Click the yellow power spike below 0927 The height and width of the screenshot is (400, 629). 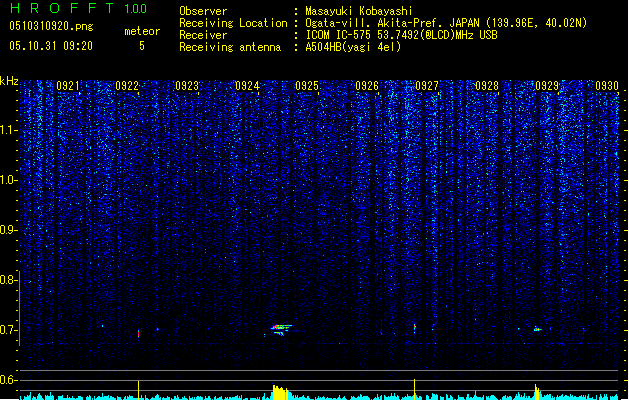[414, 389]
